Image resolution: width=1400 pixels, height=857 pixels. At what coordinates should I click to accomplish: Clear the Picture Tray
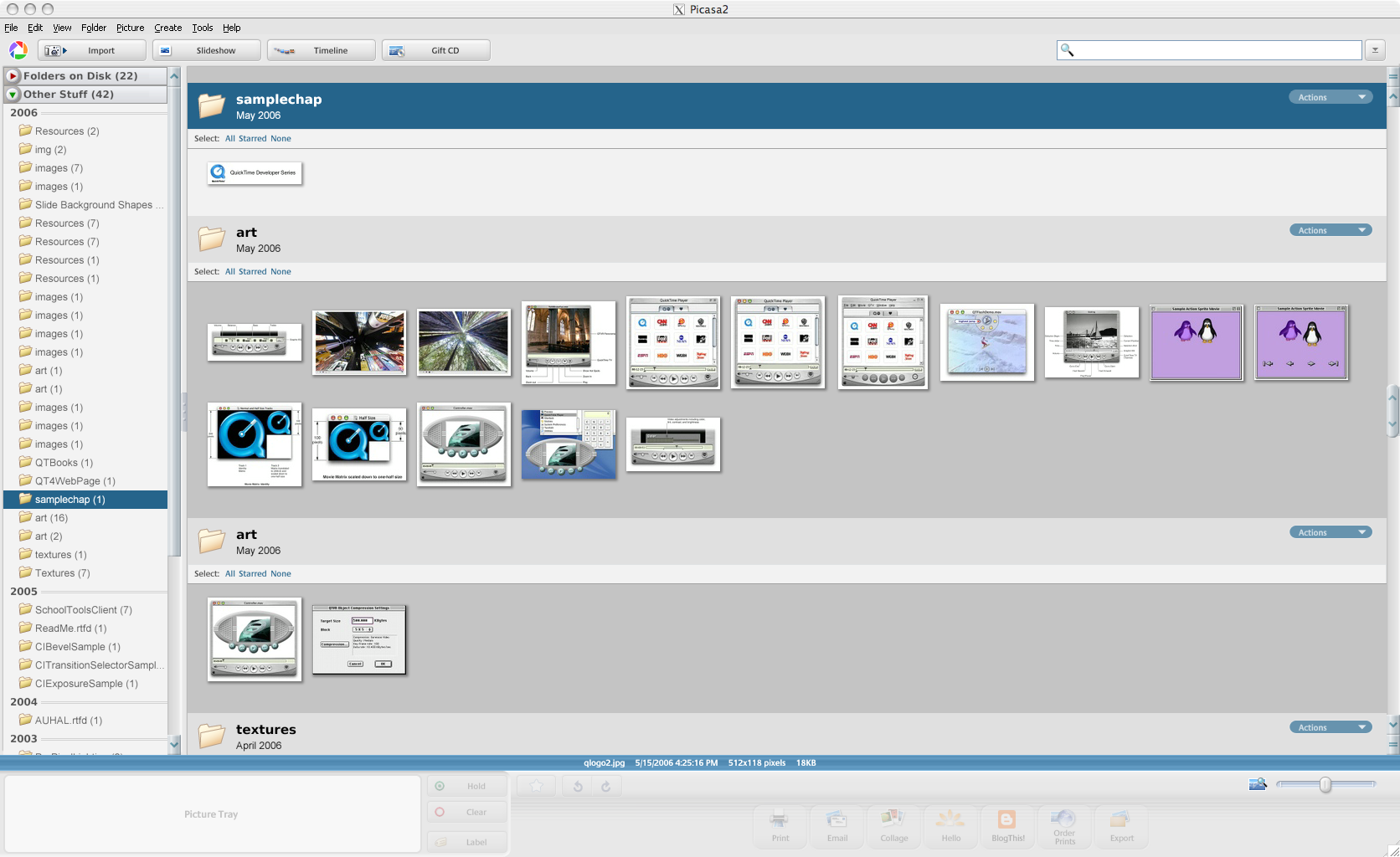(466, 811)
